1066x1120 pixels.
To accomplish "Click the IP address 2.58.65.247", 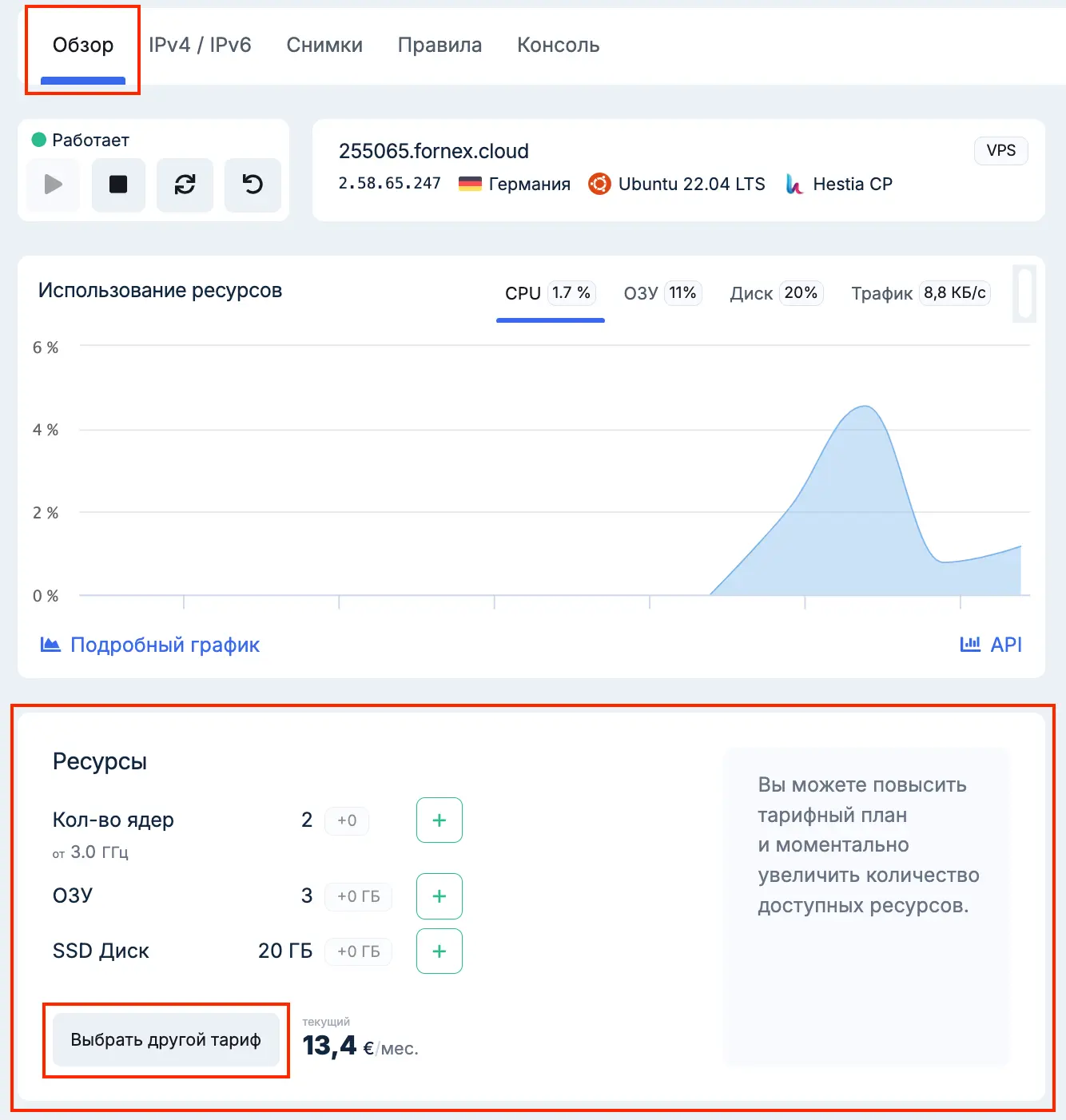I will pyautogui.click(x=390, y=183).
